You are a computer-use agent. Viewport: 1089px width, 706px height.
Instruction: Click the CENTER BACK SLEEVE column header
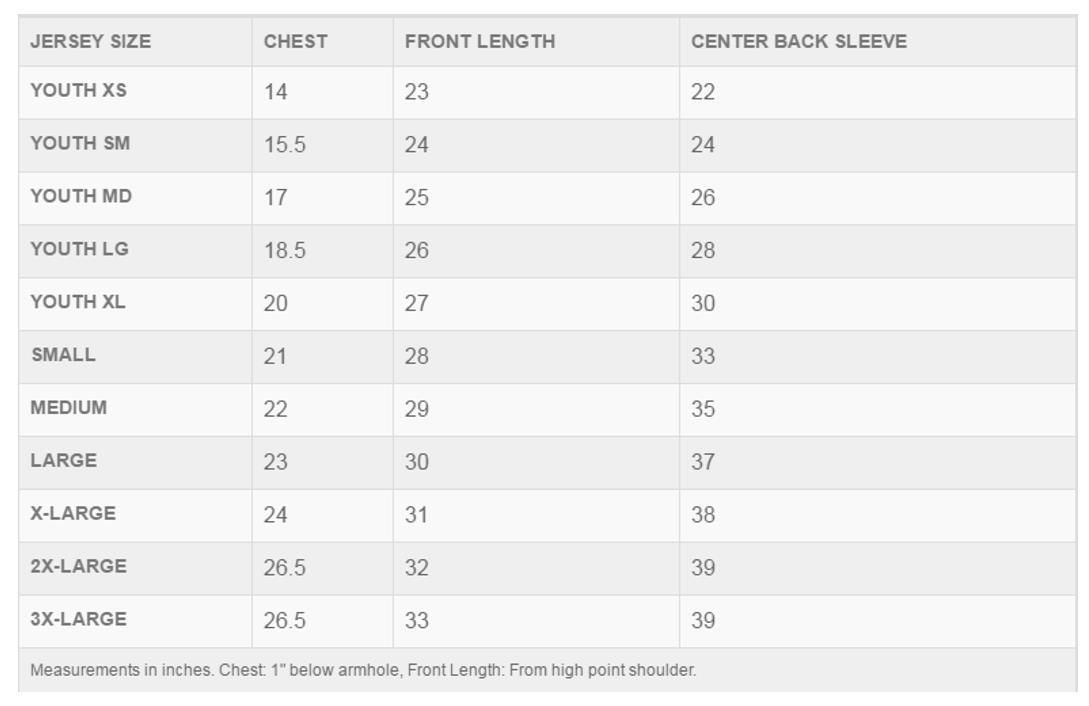pos(799,42)
